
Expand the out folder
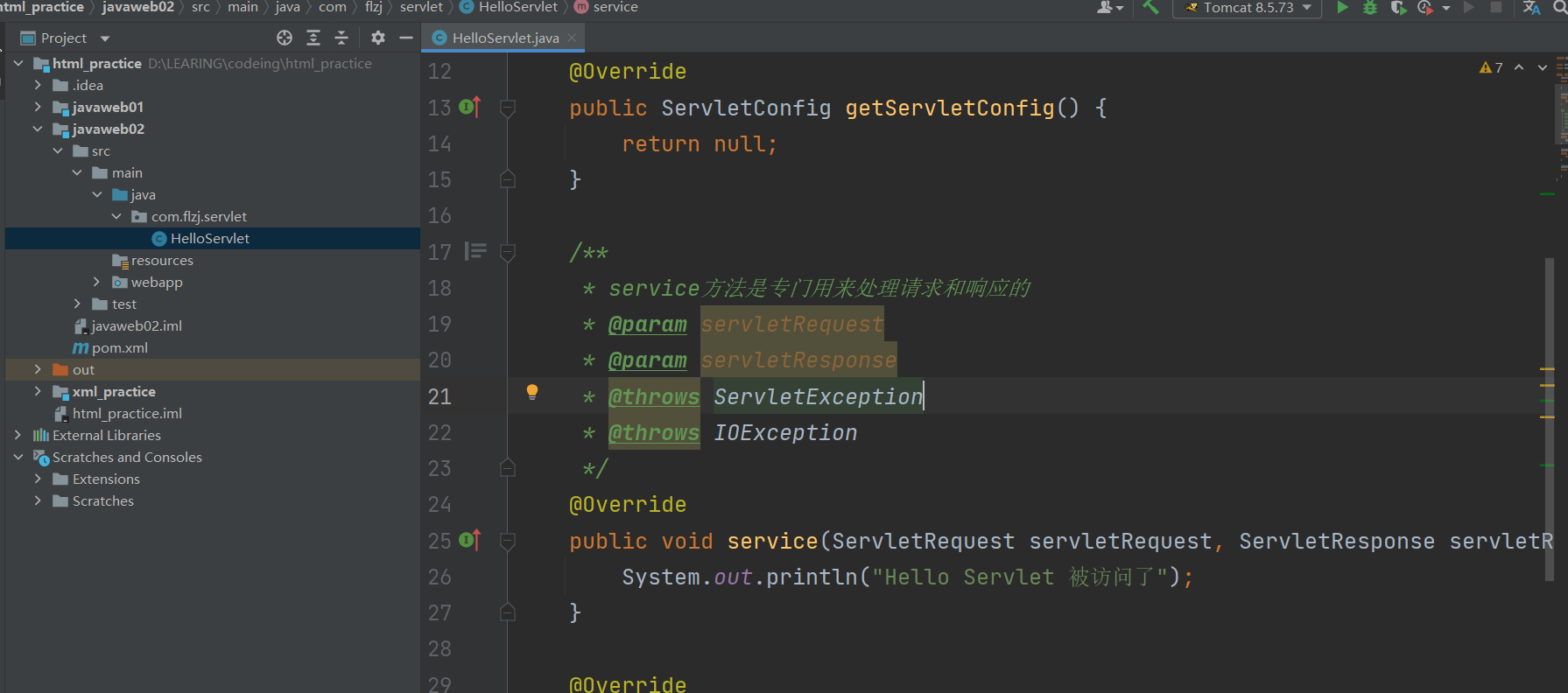38,369
